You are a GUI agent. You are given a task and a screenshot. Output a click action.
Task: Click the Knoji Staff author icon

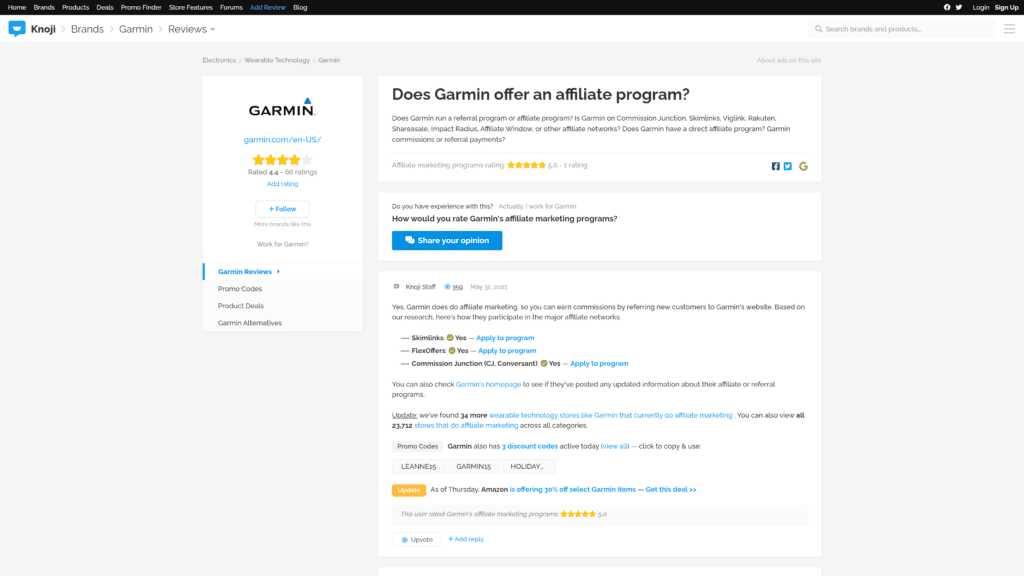pos(396,286)
